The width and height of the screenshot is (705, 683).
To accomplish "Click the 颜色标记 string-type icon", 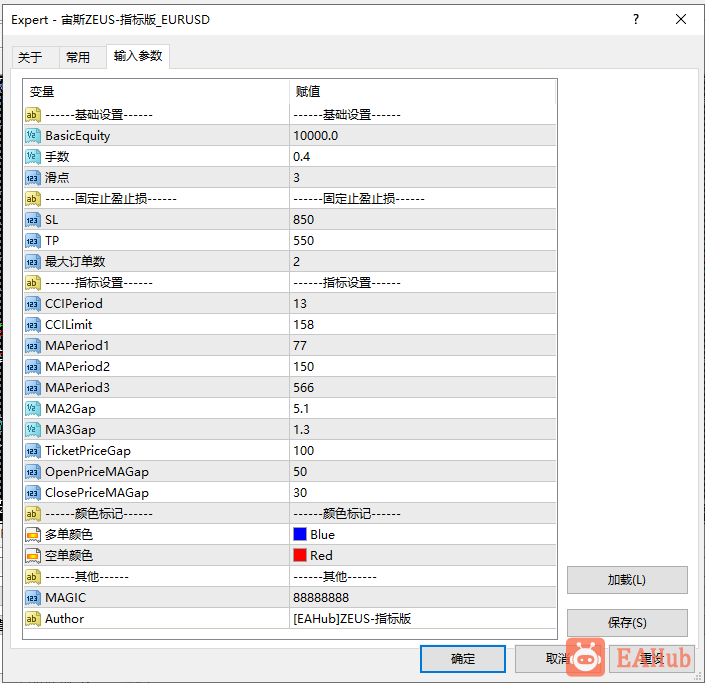I will pos(33,513).
